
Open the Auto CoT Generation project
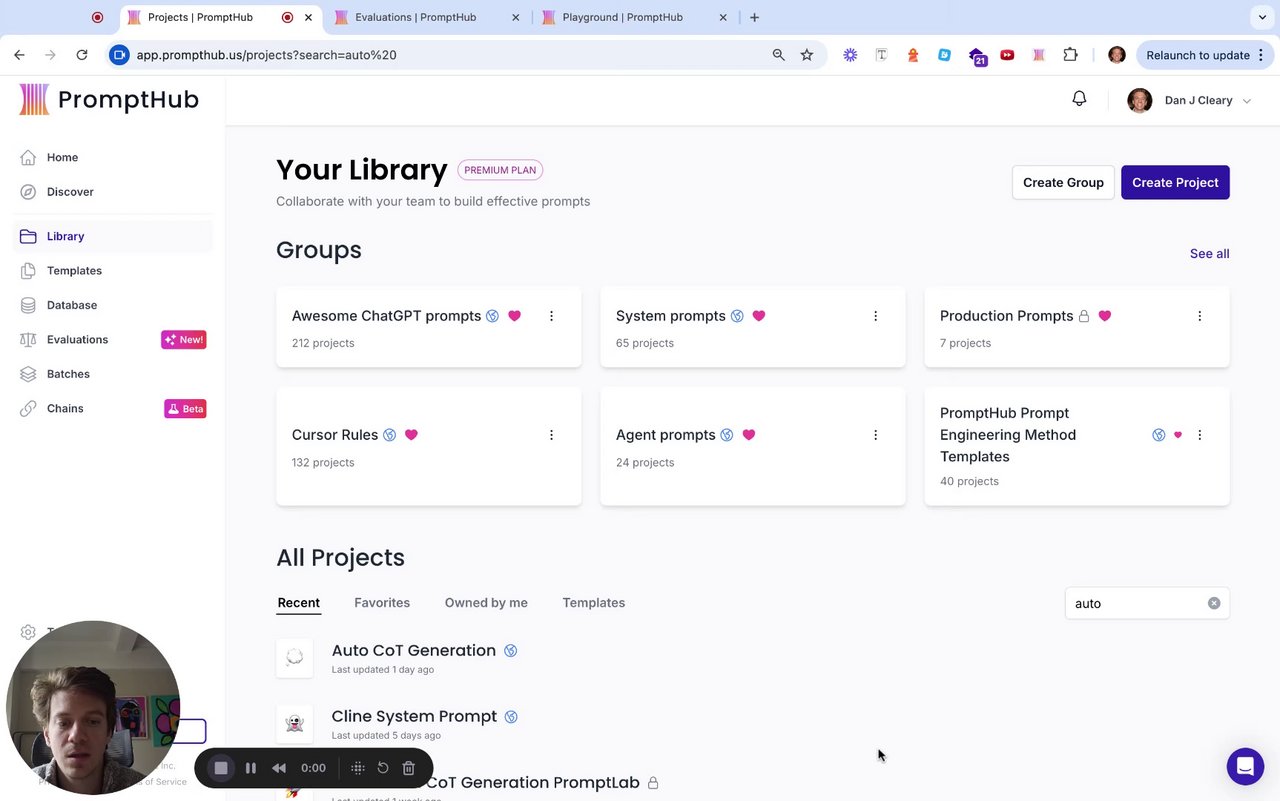click(414, 650)
